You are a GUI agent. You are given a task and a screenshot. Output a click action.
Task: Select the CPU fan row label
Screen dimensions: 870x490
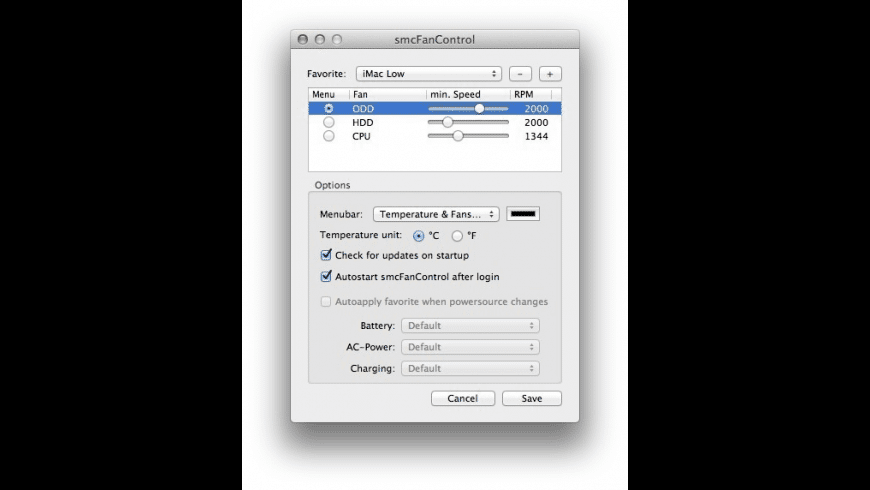[x=361, y=137]
